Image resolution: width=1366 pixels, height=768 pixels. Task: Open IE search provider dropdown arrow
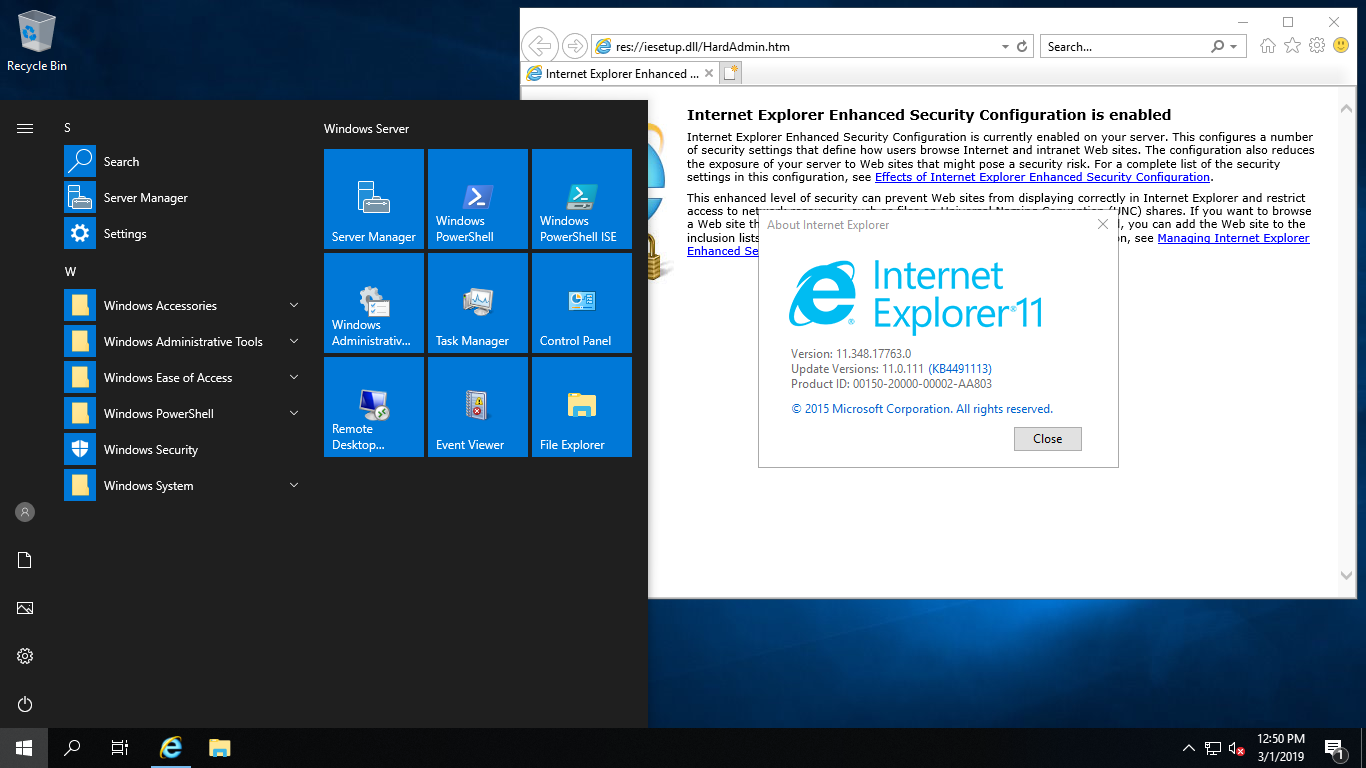pos(1233,47)
